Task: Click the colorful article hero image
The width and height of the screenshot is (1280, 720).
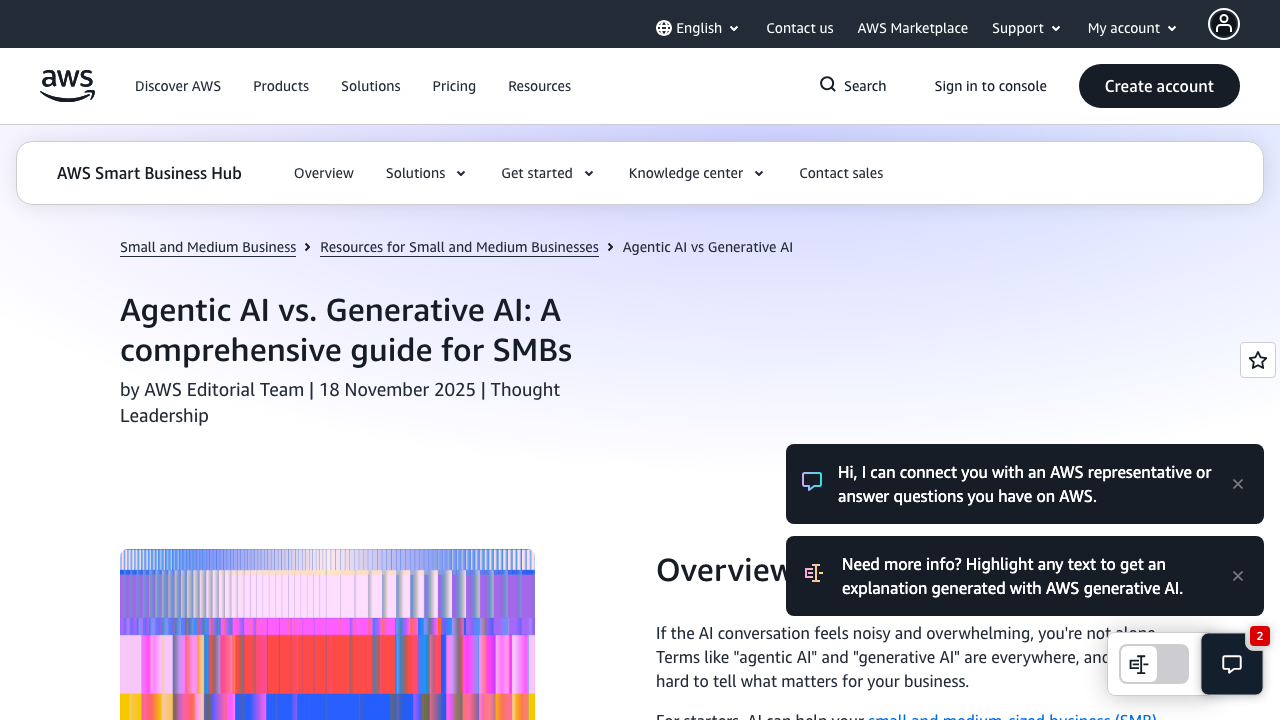Action: [x=327, y=634]
